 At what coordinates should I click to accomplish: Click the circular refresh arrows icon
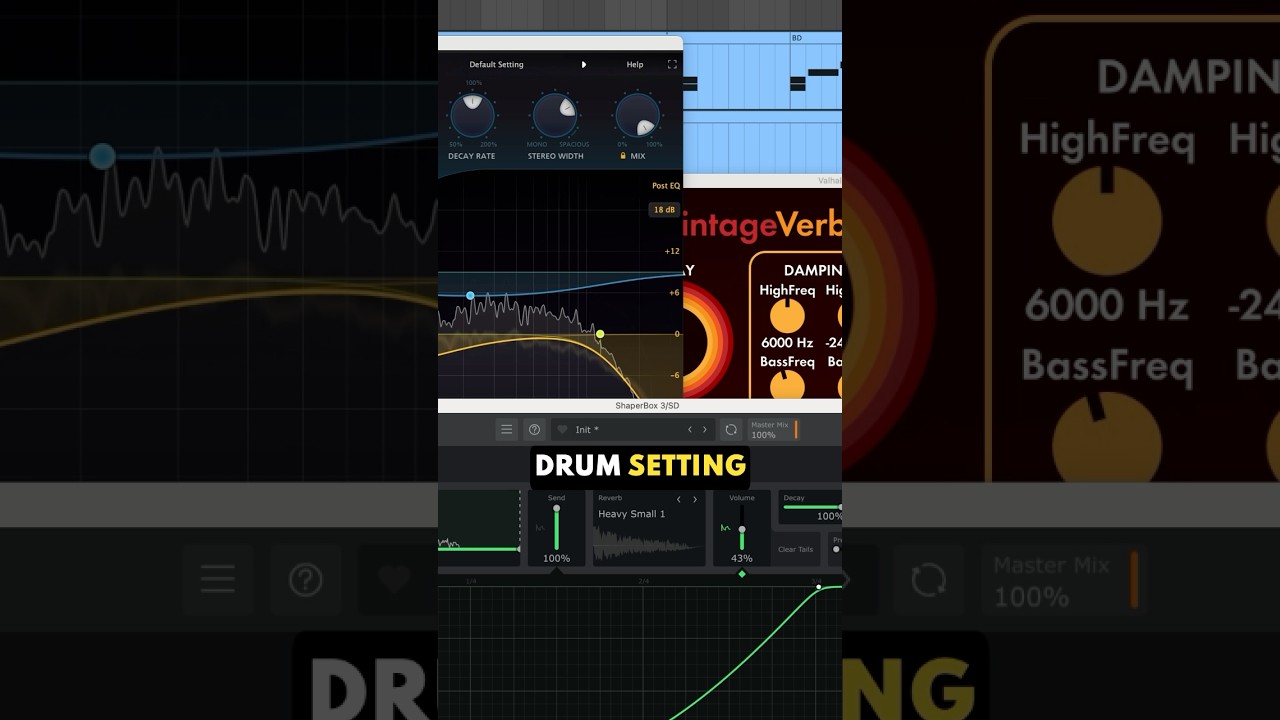731,430
